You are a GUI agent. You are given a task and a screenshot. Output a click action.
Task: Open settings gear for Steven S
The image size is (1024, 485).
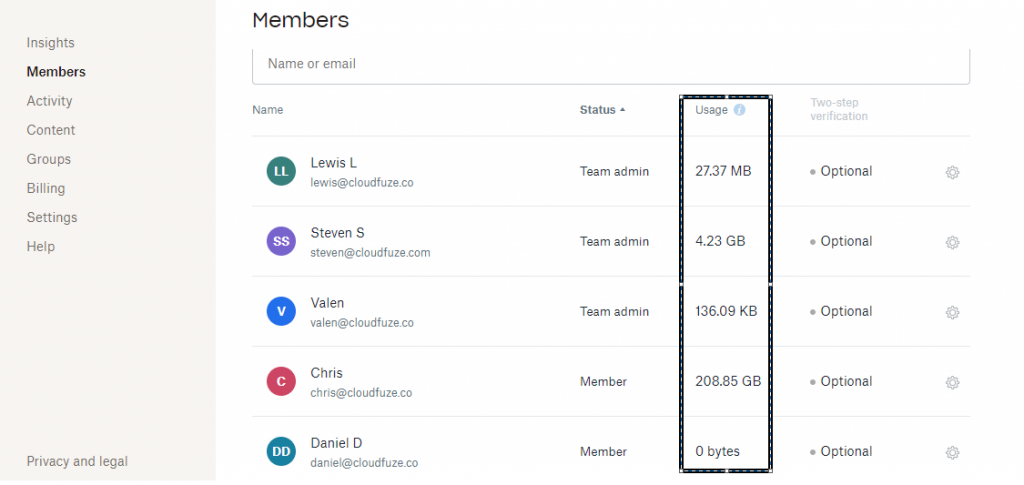tap(952, 242)
